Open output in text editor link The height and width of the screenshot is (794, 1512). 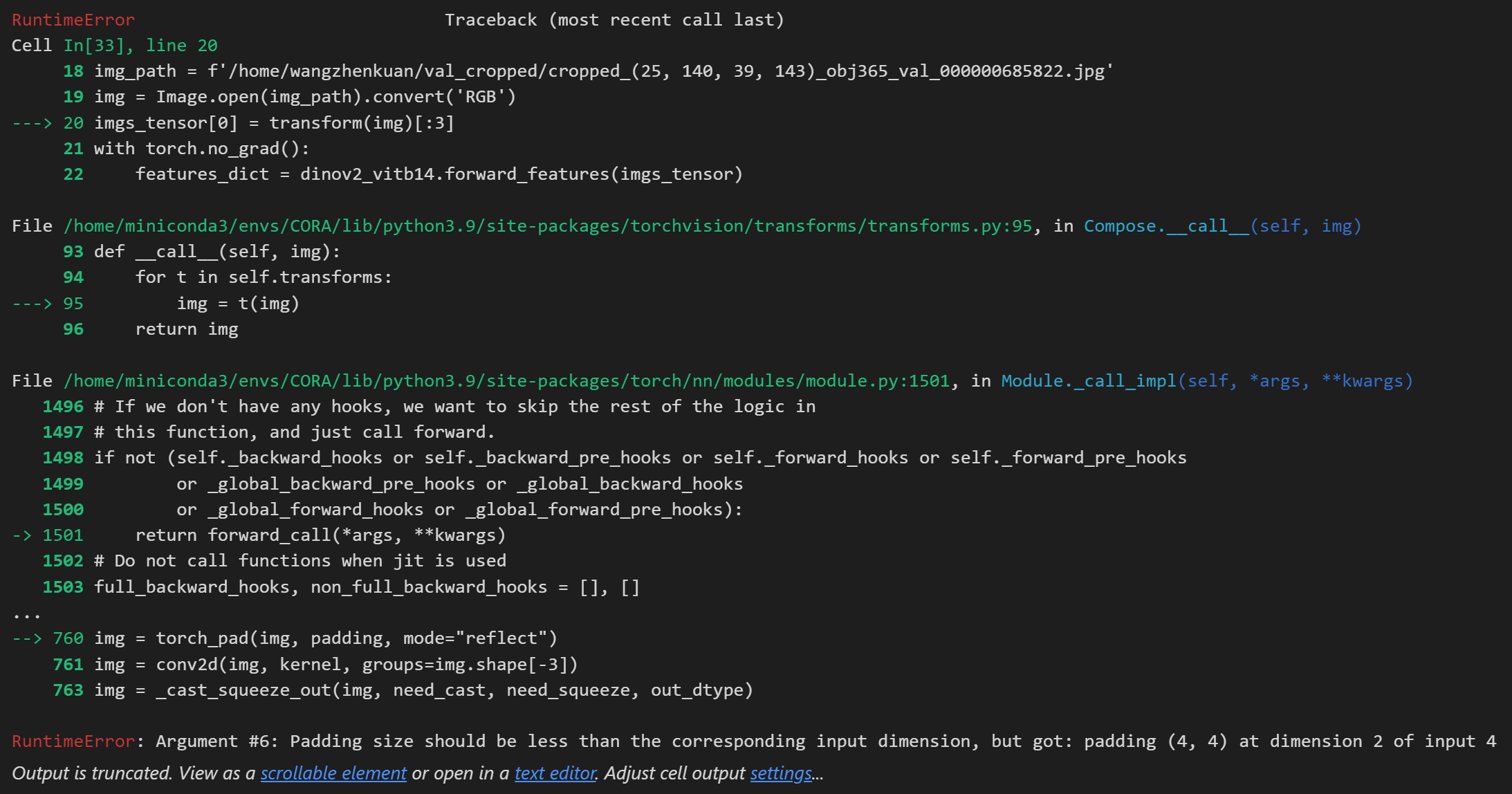pyautogui.click(x=555, y=773)
